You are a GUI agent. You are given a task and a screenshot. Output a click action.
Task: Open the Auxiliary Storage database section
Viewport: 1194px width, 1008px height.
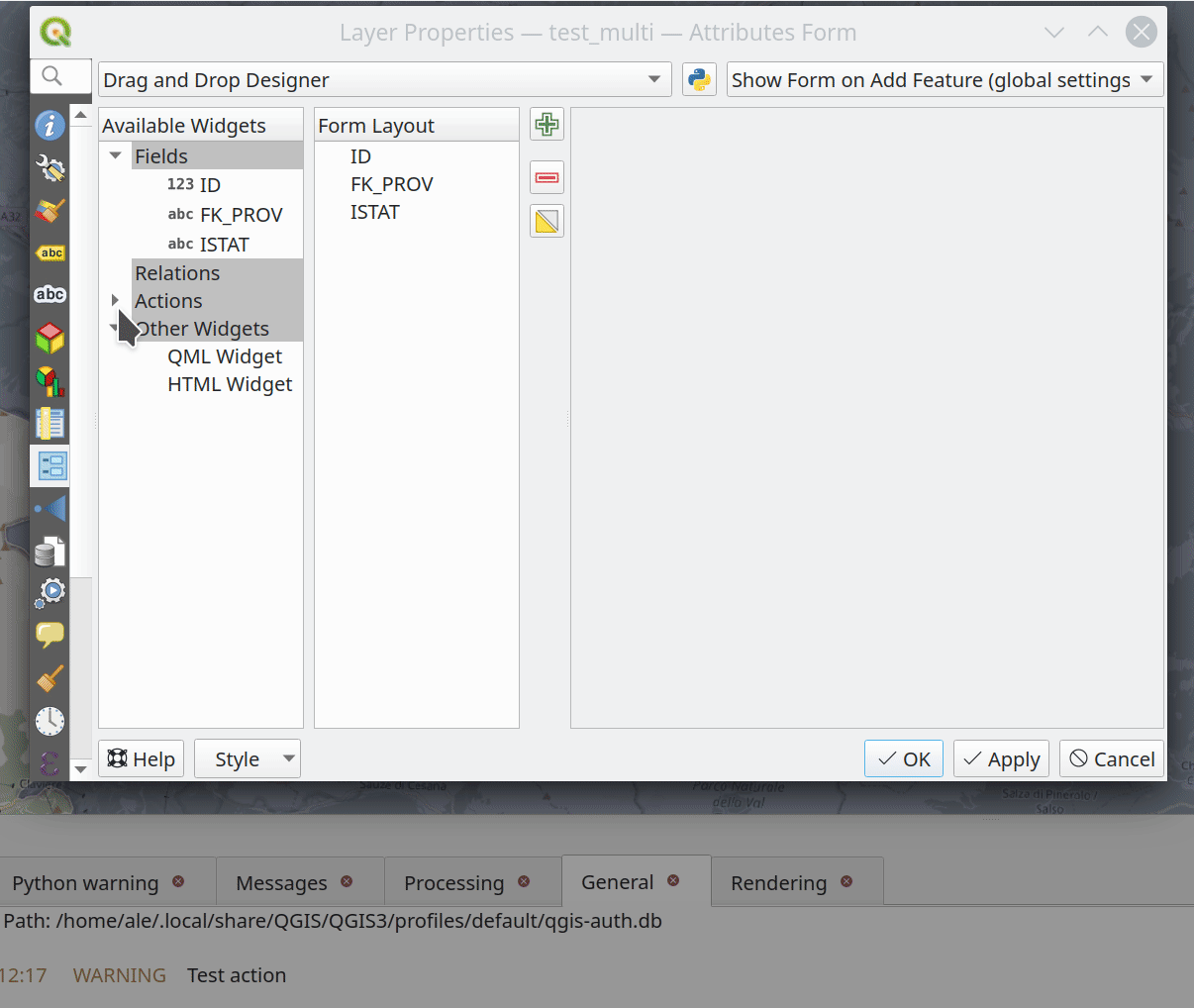[x=50, y=551]
